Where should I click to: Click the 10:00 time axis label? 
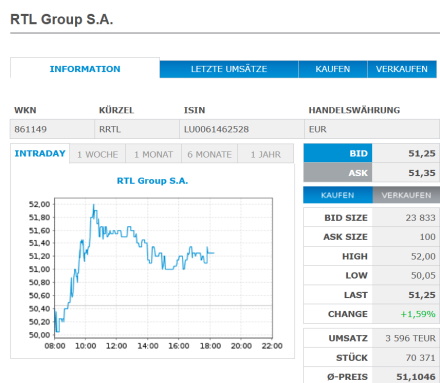point(86,346)
